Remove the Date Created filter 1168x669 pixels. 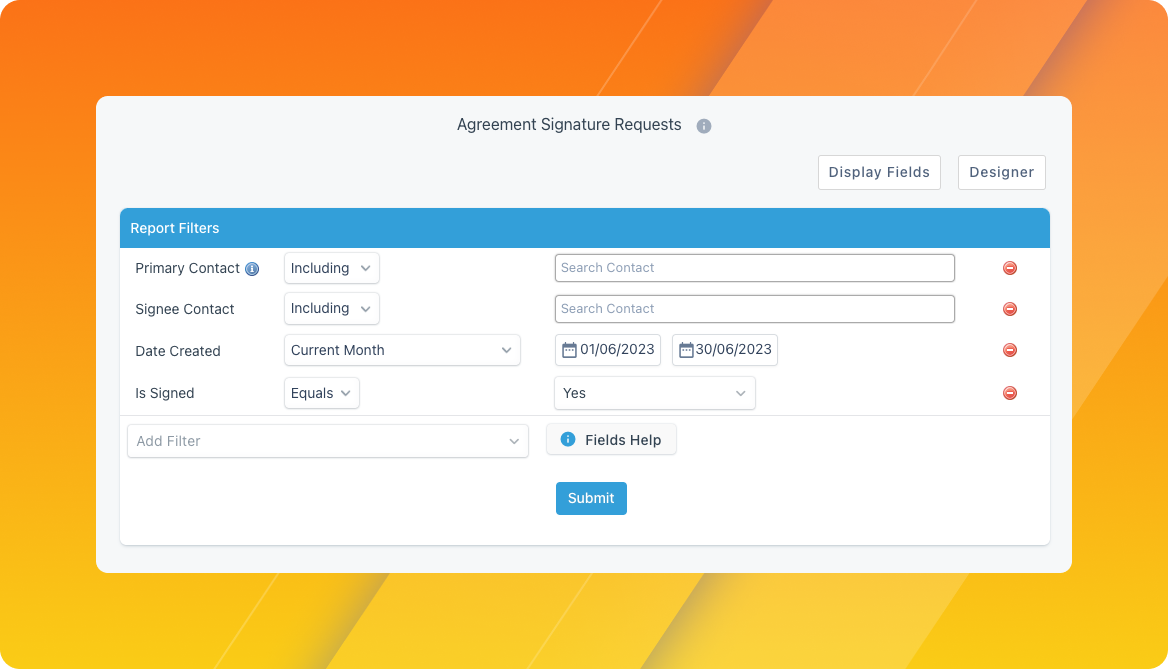pyautogui.click(x=1010, y=350)
